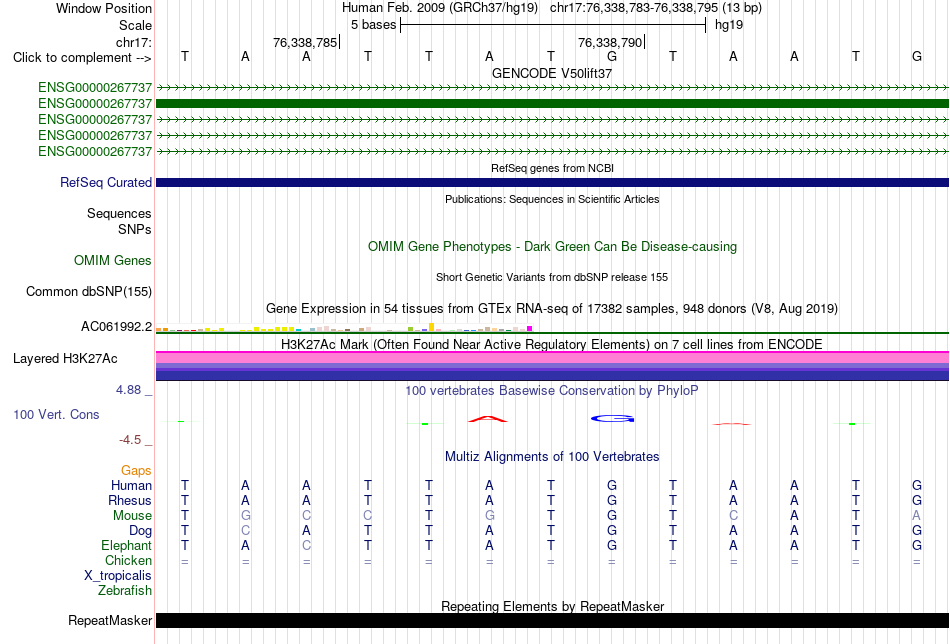Screen dimensions: 950x644
Task: Click the 4.88 PhyloP upper scale value
Action: pos(128,390)
